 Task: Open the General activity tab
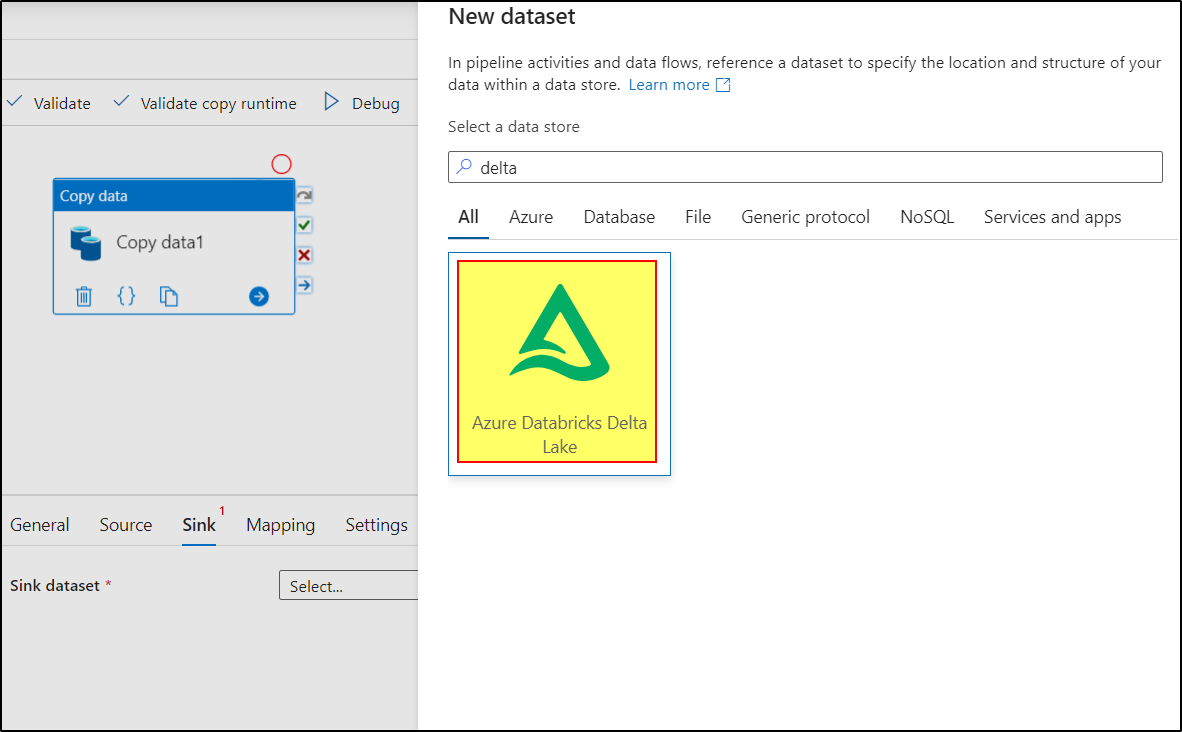[x=40, y=525]
